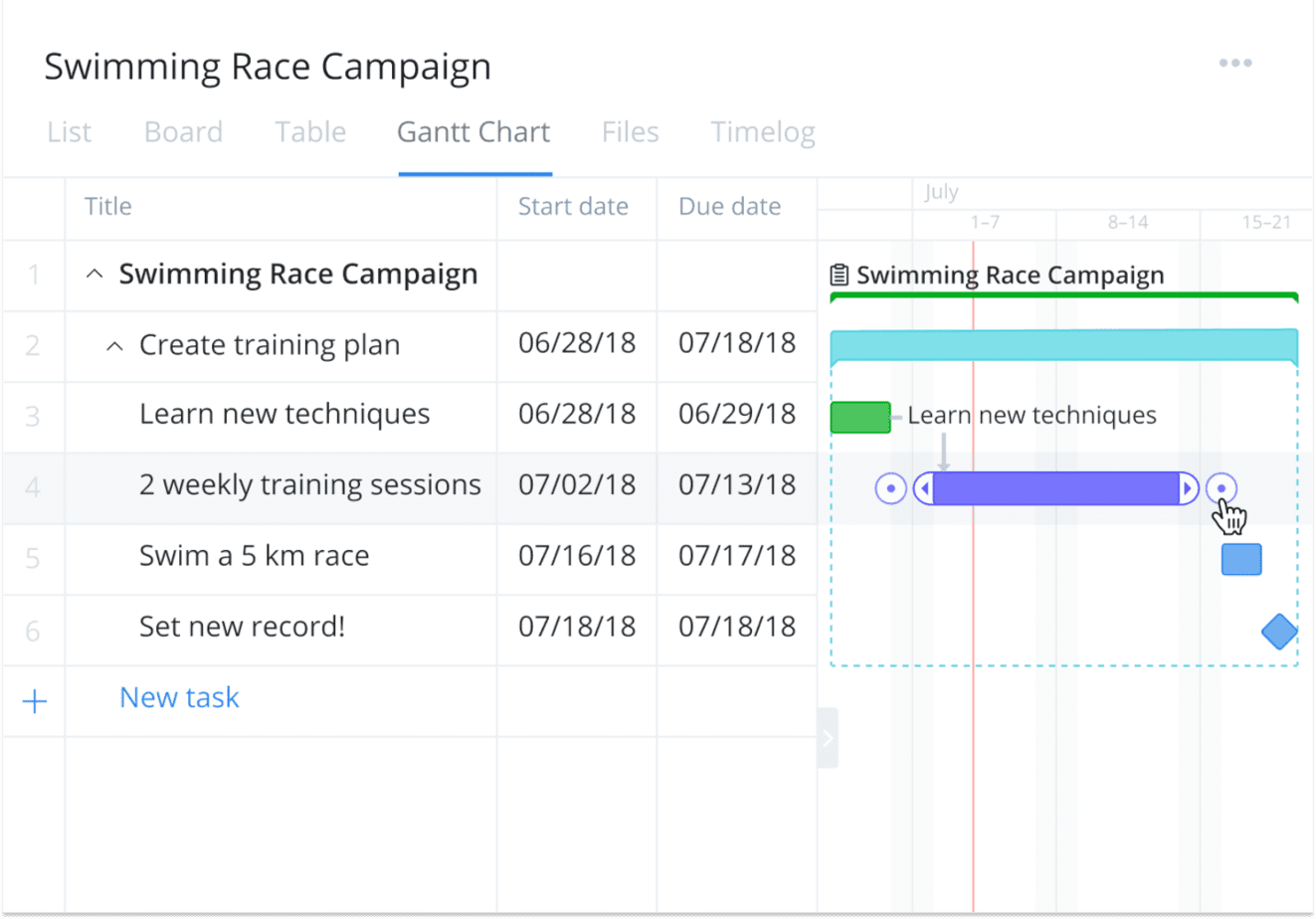Click start date 06/28/18 of Create training plan
1316x919 pixels.
point(577,343)
